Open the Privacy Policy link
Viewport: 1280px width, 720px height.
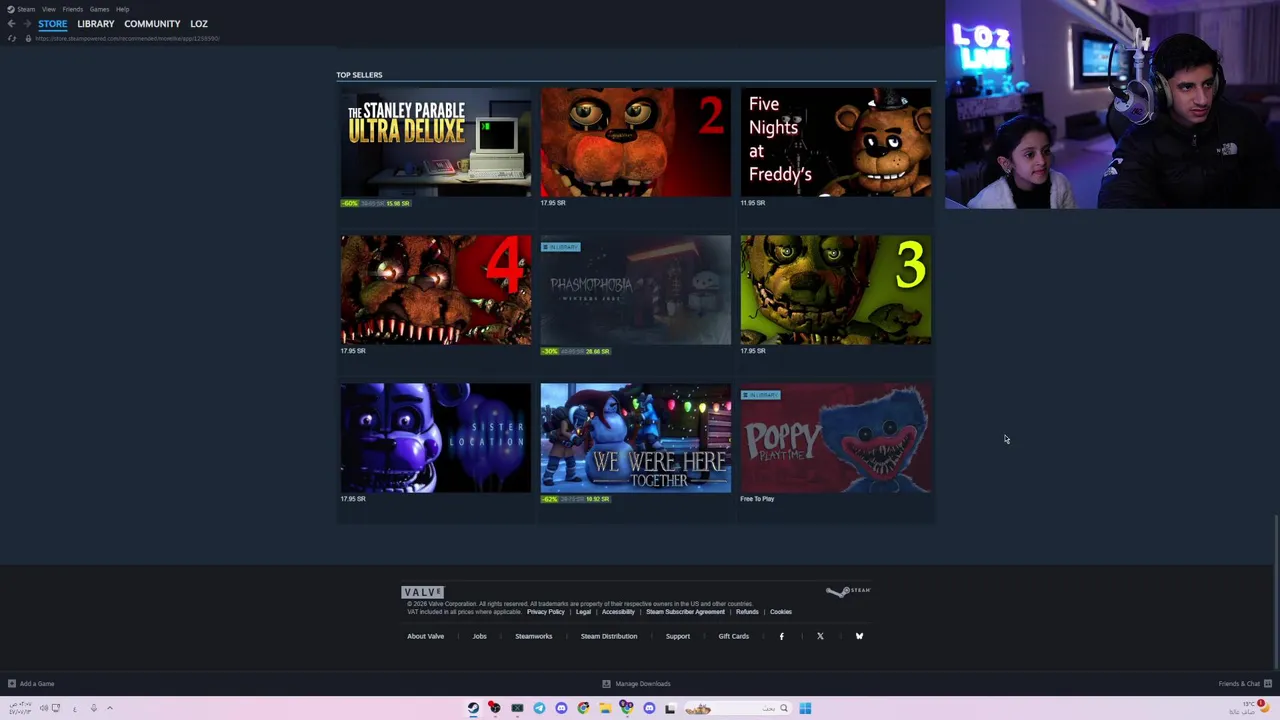click(x=546, y=612)
